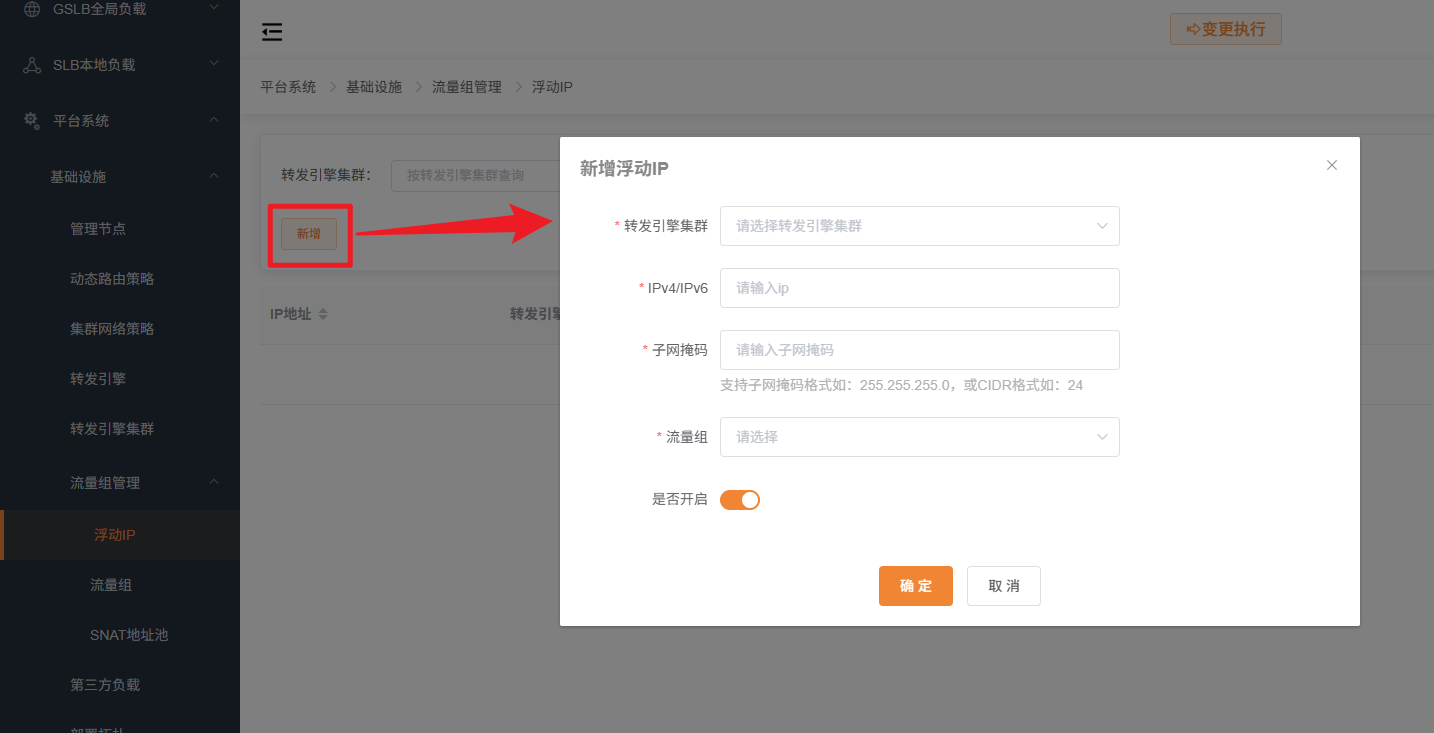Click the sort icon beside IP地址 column
This screenshot has width=1434, height=733.
(x=323, y=314)
